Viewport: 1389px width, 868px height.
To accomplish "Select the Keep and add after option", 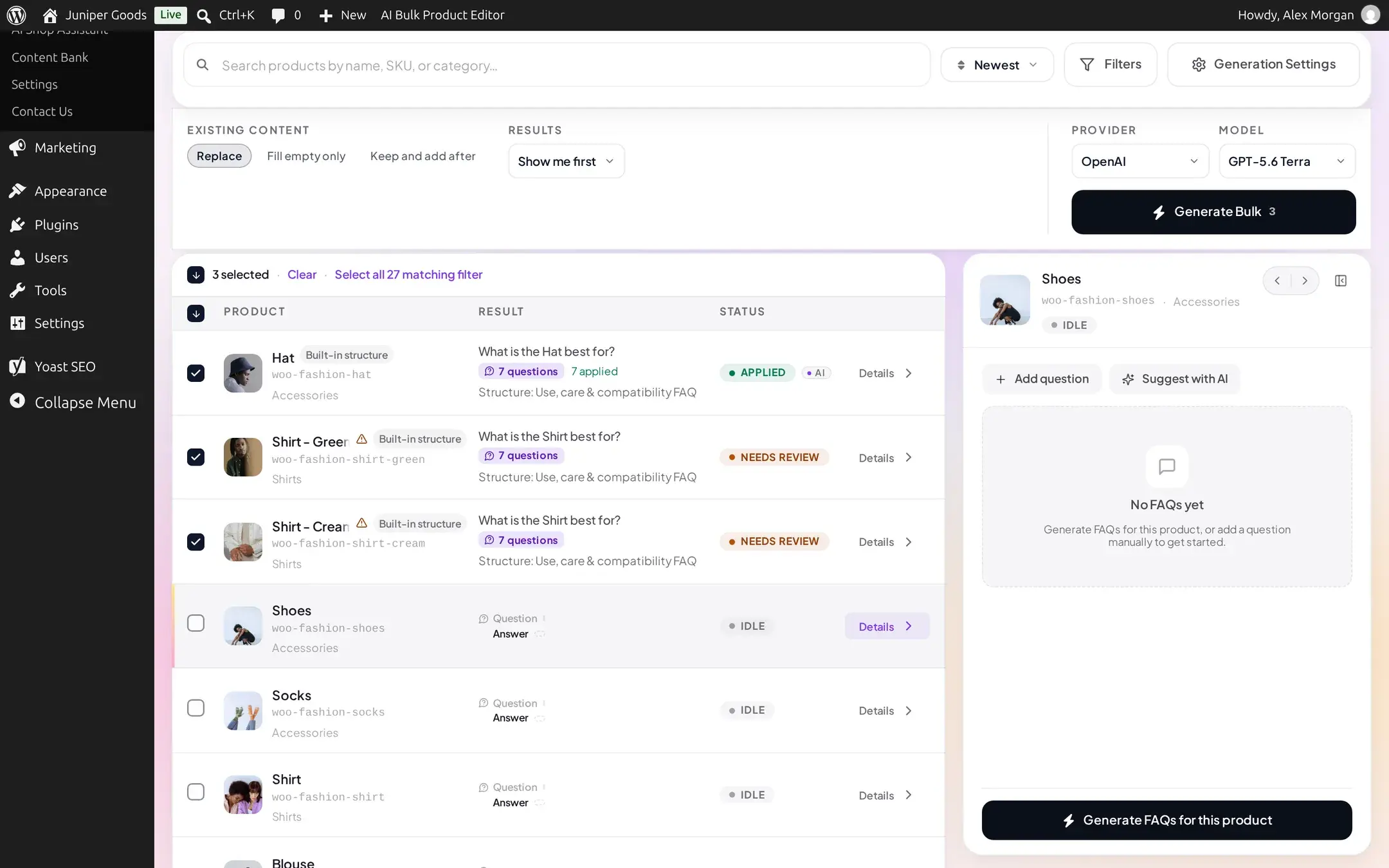I will (422, 156).
